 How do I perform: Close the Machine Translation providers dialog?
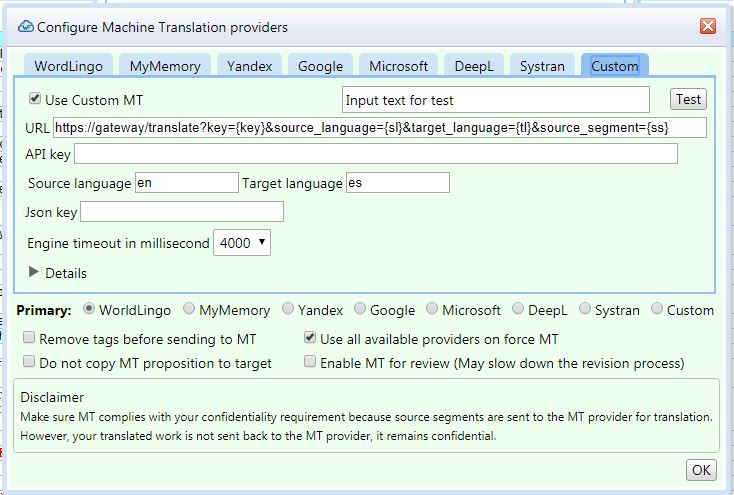pyautogui.click(x=707, y=27)
